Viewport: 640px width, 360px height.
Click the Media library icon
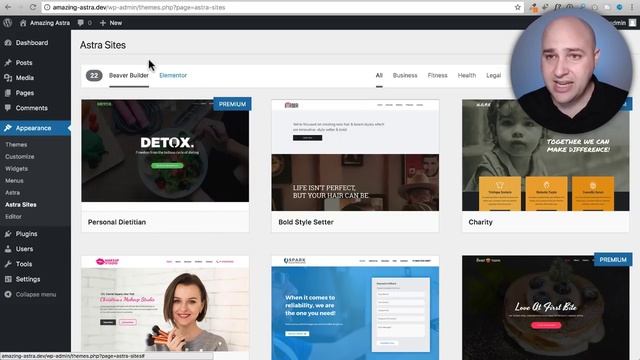click(x=8, y=78)
